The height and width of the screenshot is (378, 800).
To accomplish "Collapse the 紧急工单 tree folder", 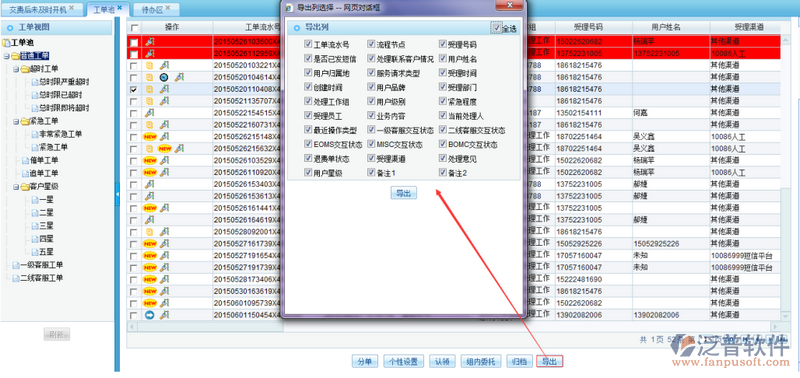I will (x=16, y=121).
